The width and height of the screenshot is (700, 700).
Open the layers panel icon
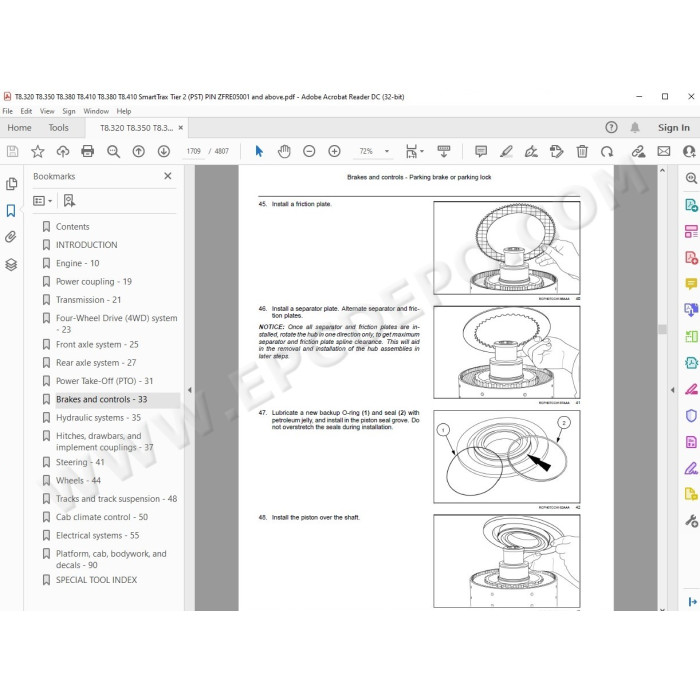(11, 265)
